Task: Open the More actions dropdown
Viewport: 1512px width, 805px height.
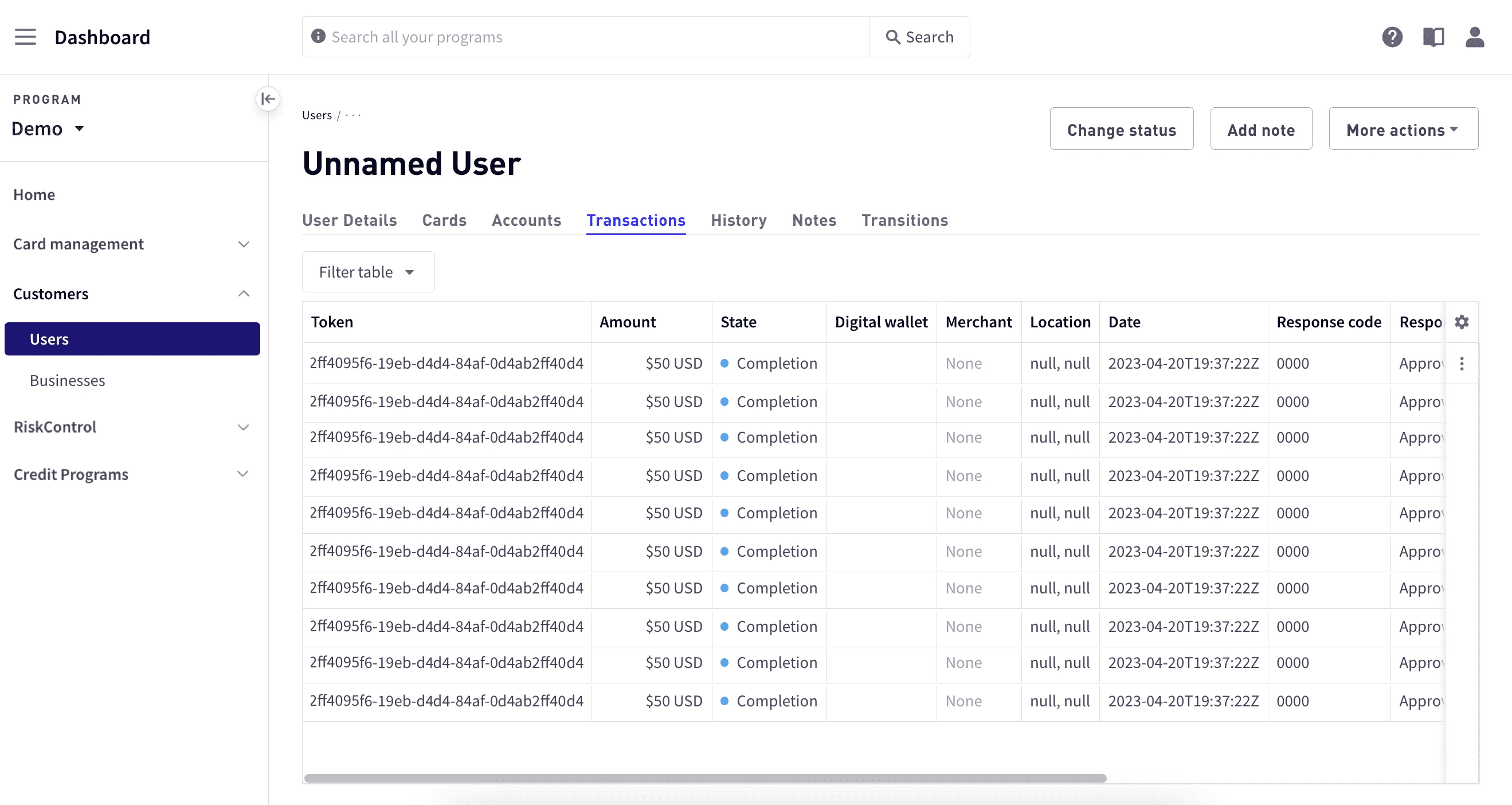Action: 1403,129
